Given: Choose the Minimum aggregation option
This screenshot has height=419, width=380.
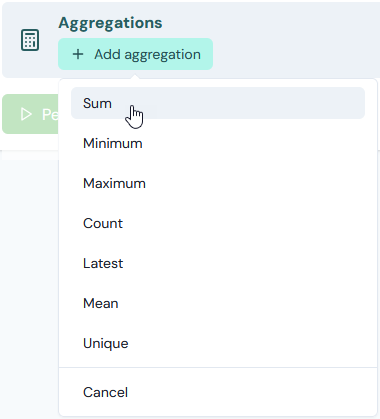Looking at the screenshot, I should (218, 143).
